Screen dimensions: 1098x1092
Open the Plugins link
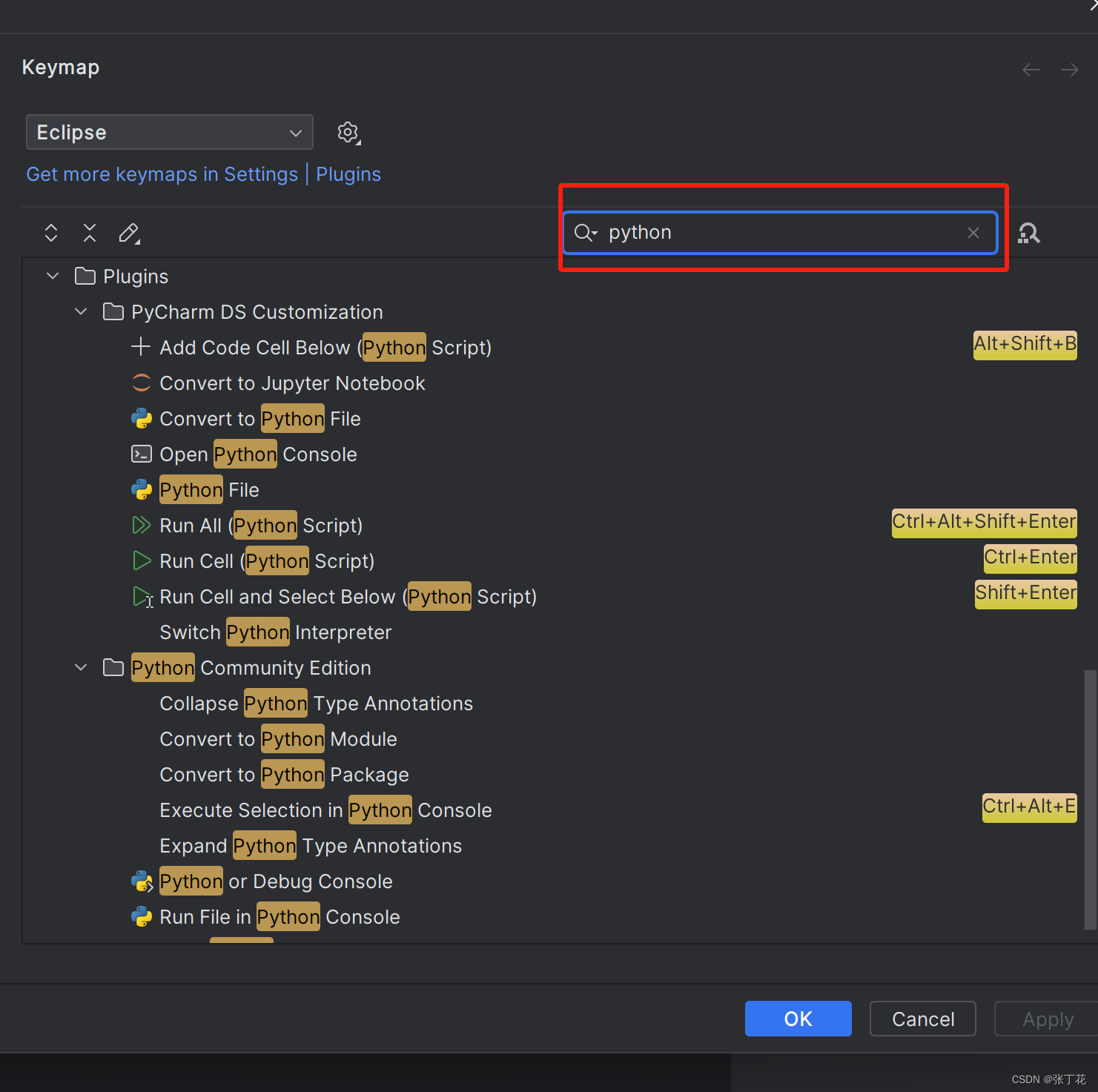(348, 174)
